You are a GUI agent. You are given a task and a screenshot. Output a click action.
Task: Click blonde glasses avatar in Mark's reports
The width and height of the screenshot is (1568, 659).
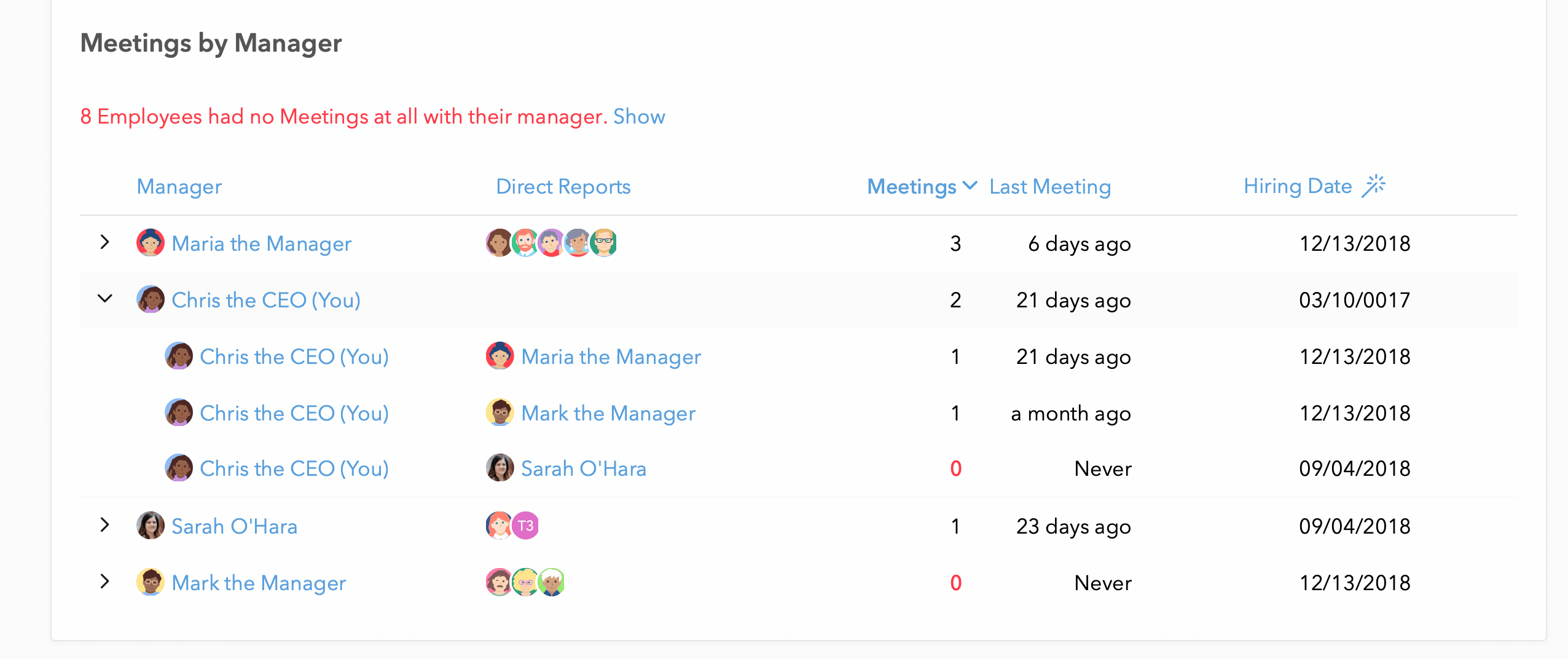(x=525, y=582)
